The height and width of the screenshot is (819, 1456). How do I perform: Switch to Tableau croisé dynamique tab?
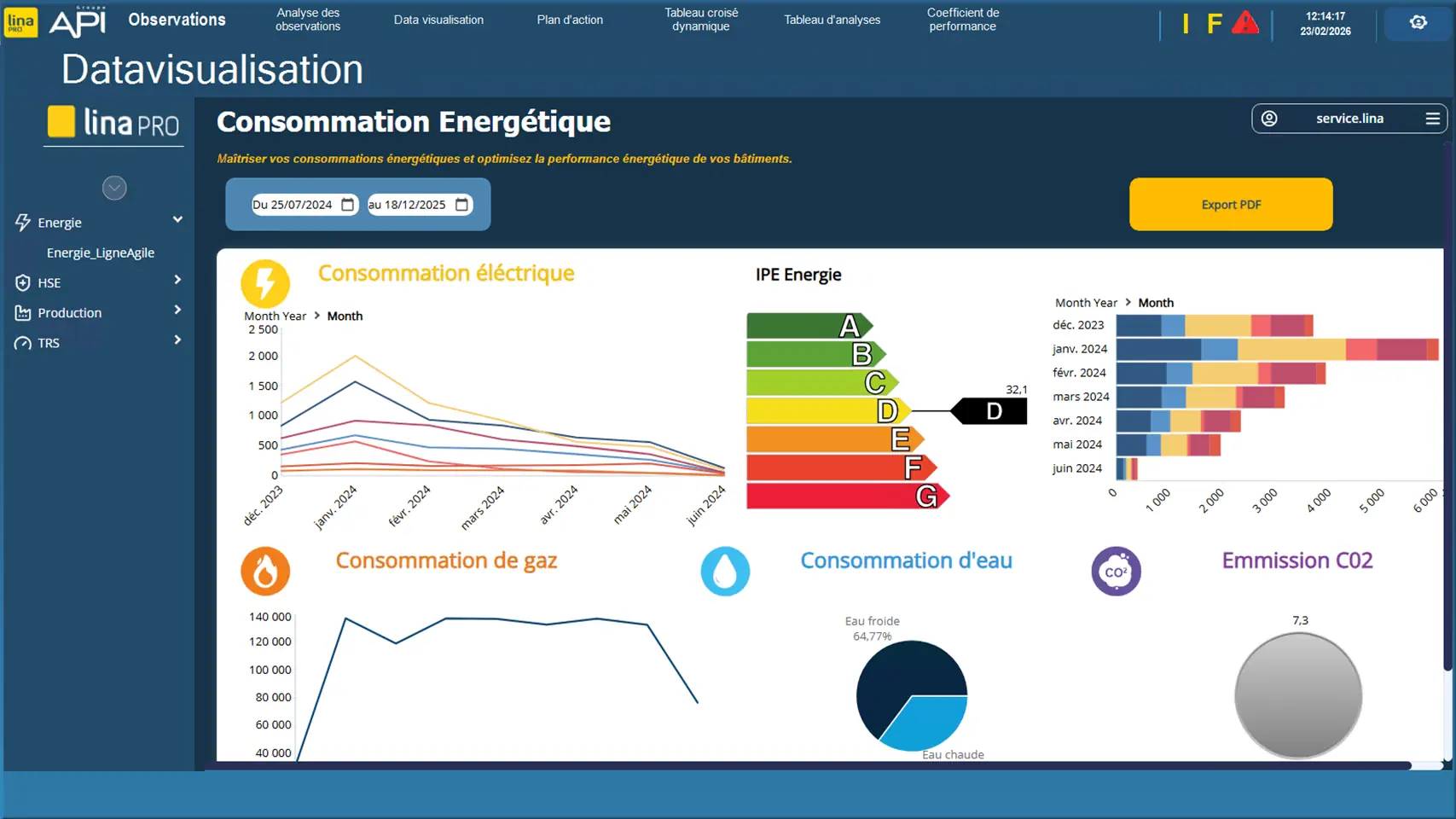(x=701, y=20)
